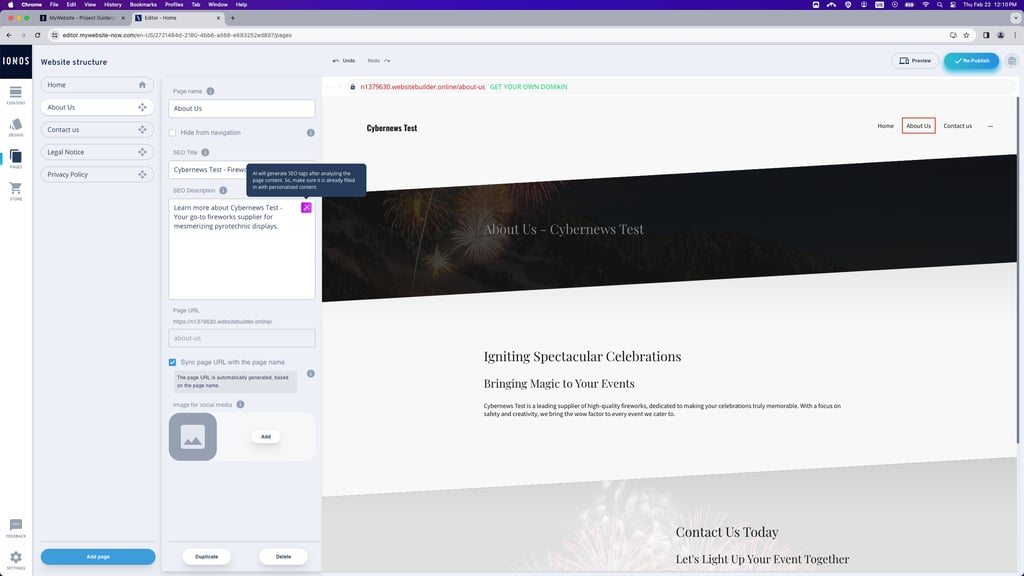The image size is (1024, 576).
Task: Click the Re-Publish button
Action: tap(971, 61)
